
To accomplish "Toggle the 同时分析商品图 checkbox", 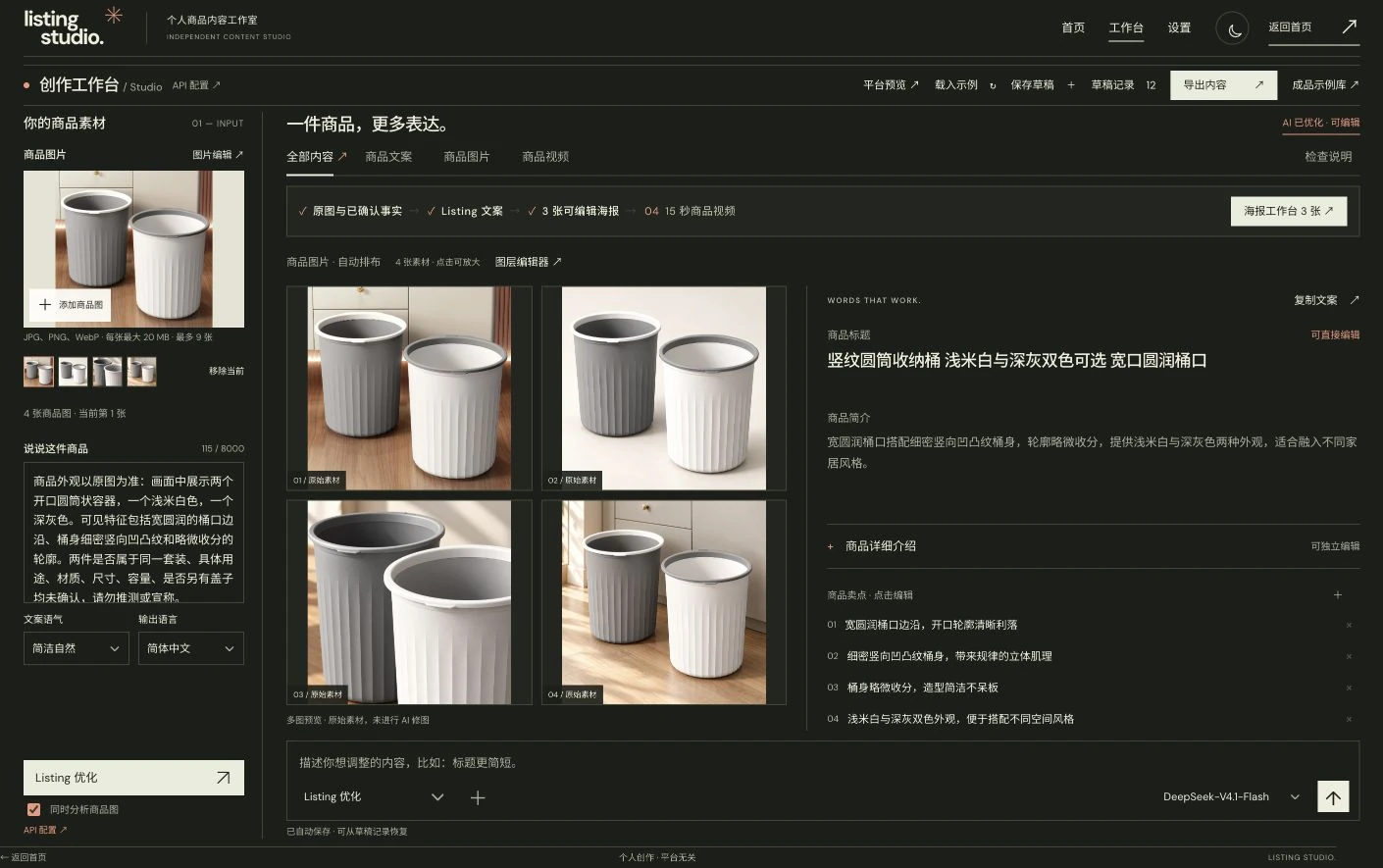I will point(33,809).
